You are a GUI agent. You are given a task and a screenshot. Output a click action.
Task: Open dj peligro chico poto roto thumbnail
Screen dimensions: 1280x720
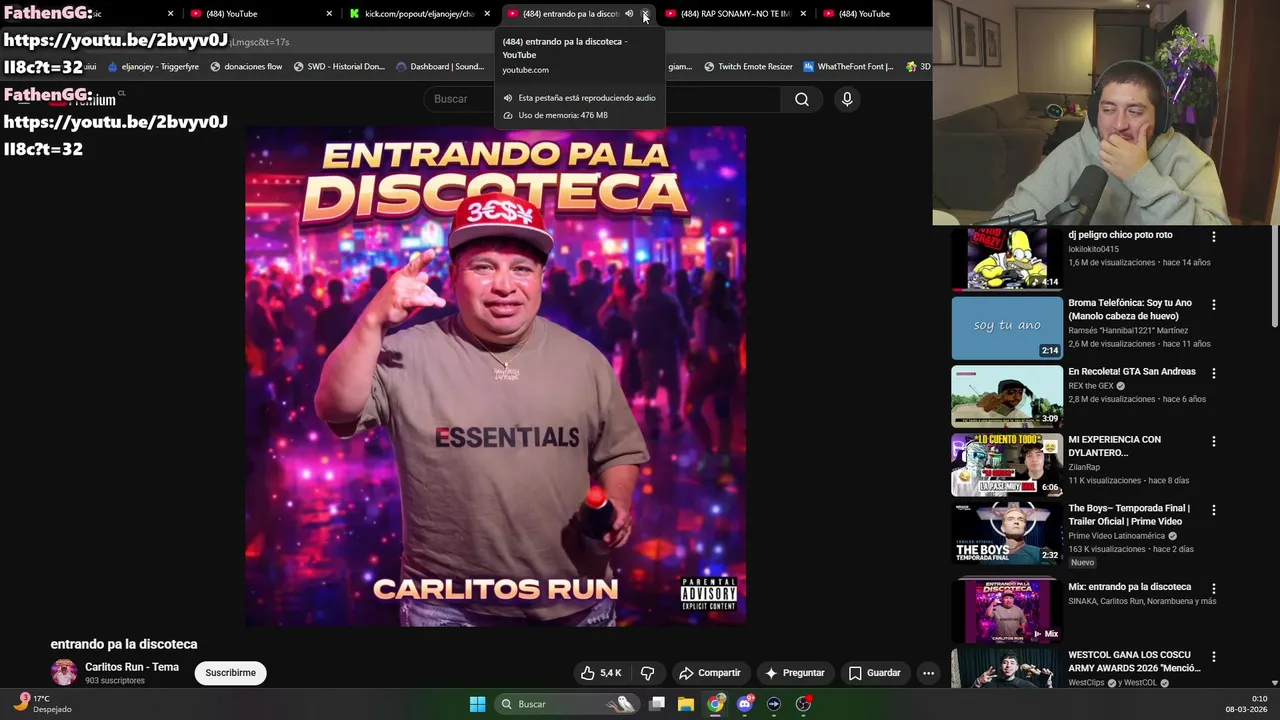click(1007, 259)
